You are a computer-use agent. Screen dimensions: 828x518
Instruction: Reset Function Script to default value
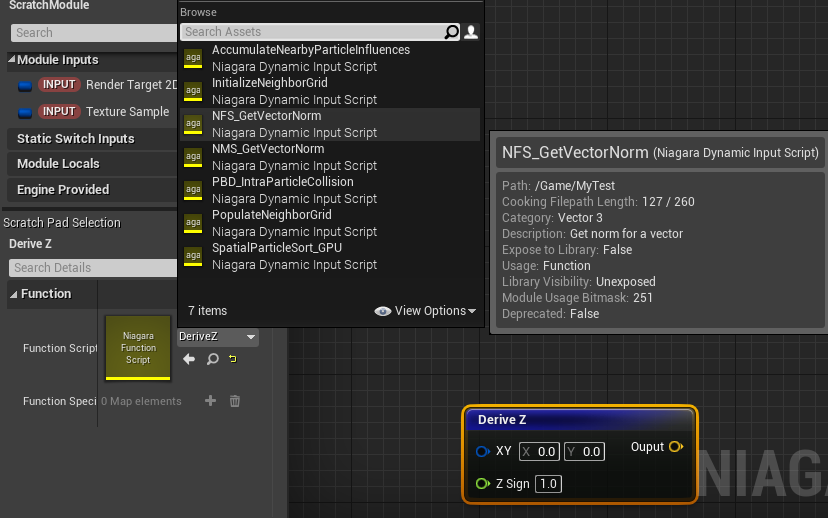(x=233, y=359)
